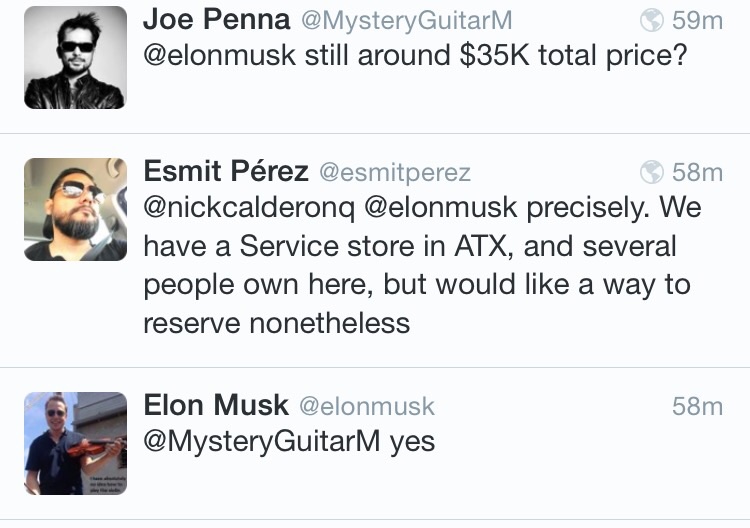Open Joe Penna's profile picture
750x528 pixels.
tap(75, 57)
